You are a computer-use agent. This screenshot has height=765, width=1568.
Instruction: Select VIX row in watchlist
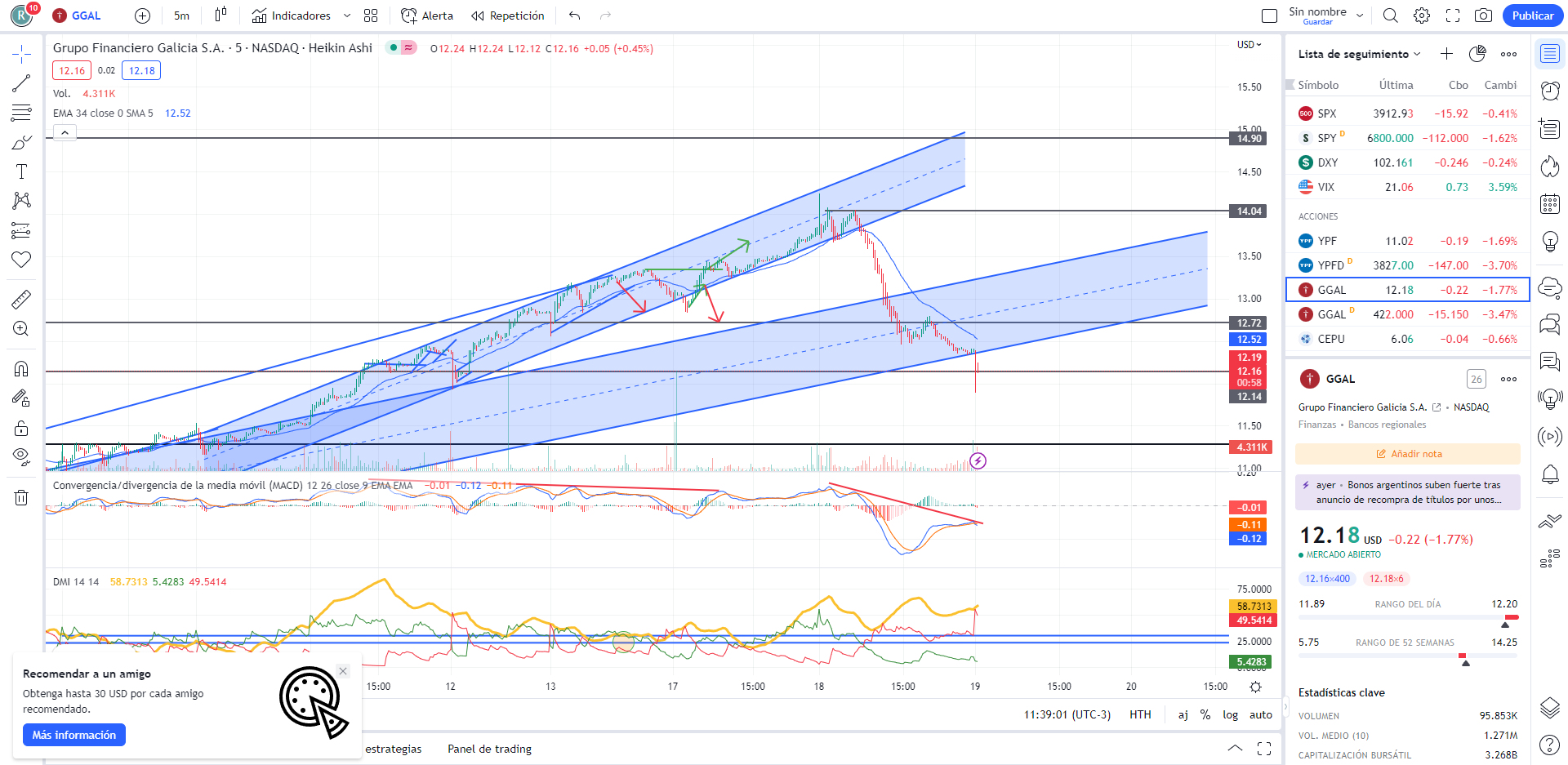pos(1407,187)
